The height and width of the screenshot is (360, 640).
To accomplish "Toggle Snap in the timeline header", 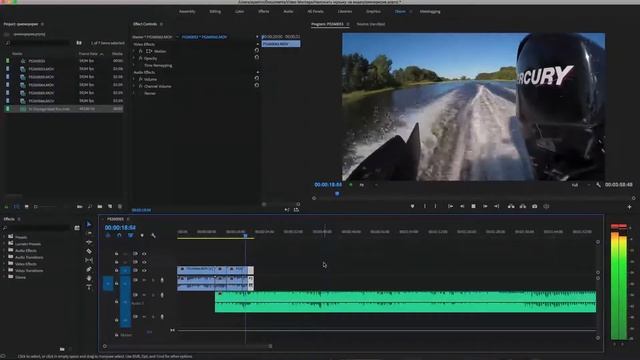I will pos(119,236).
